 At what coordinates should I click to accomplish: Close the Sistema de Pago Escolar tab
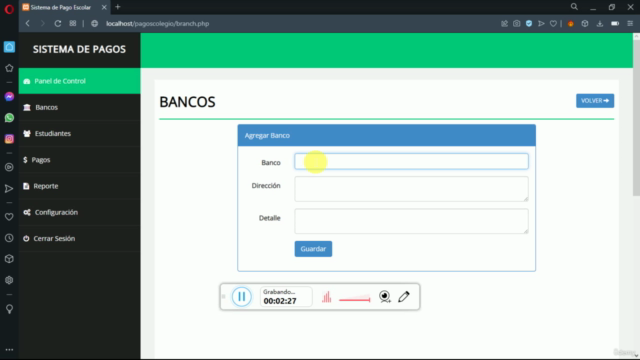pos(104,7)
